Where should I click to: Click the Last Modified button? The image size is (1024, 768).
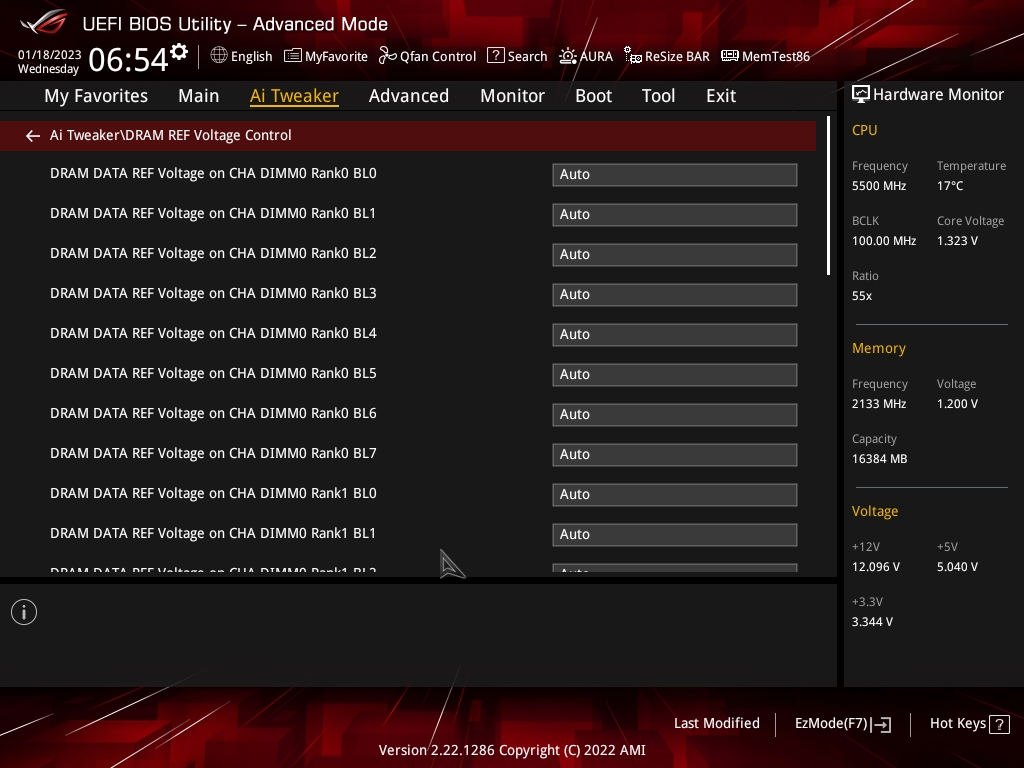click(x=716, y=723)
